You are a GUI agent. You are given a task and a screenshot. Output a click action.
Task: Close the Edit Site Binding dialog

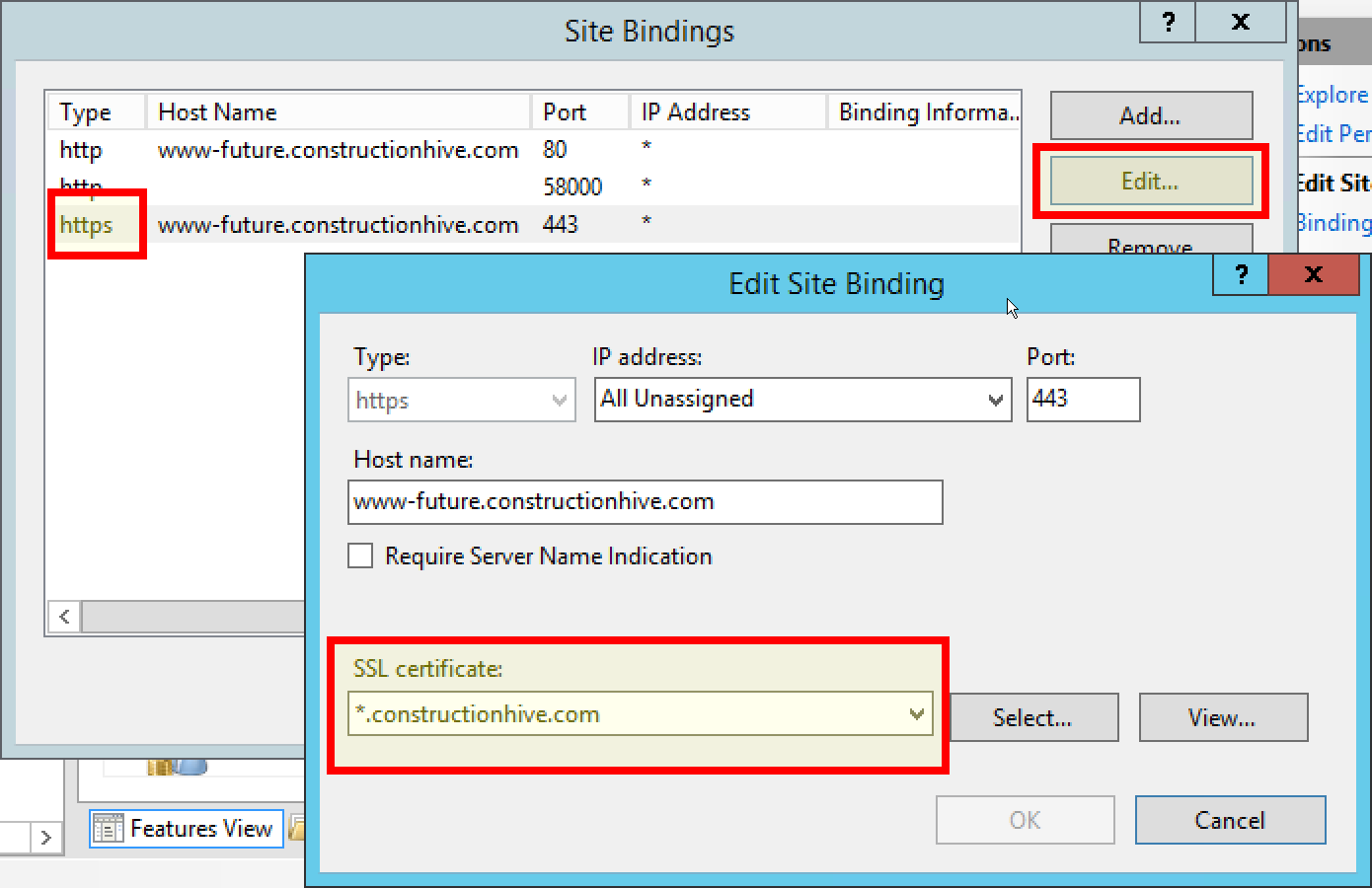pyautogui.click(x=1313, y=274)
